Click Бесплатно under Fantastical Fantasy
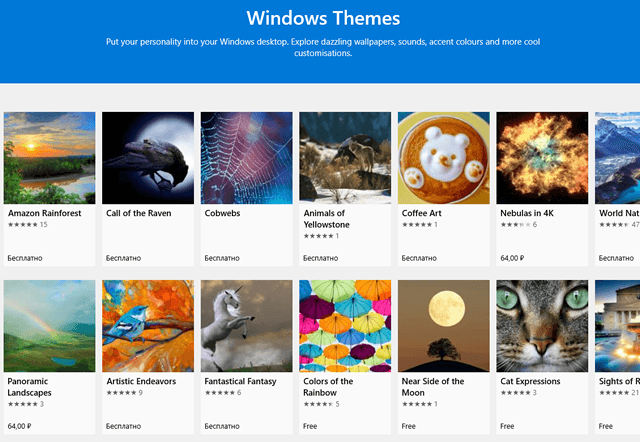 click(x=222, y=426)
